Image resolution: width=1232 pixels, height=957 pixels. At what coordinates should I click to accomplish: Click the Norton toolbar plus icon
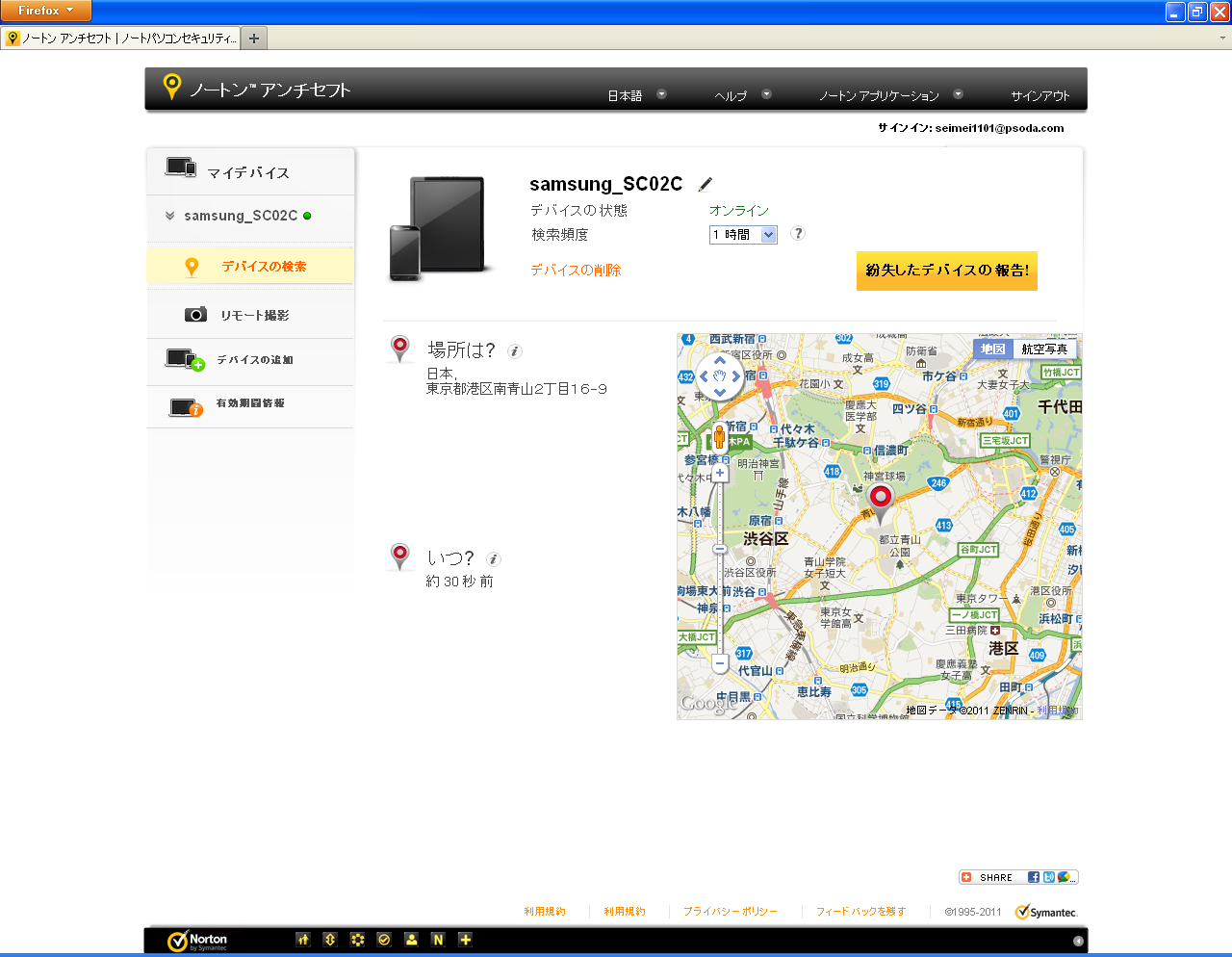[x=465, y=940]
